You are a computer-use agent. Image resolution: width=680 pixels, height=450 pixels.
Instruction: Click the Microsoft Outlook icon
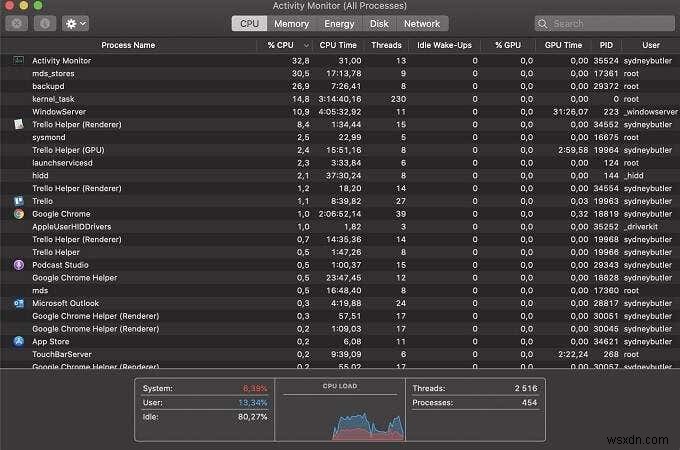tap(19, 303)
